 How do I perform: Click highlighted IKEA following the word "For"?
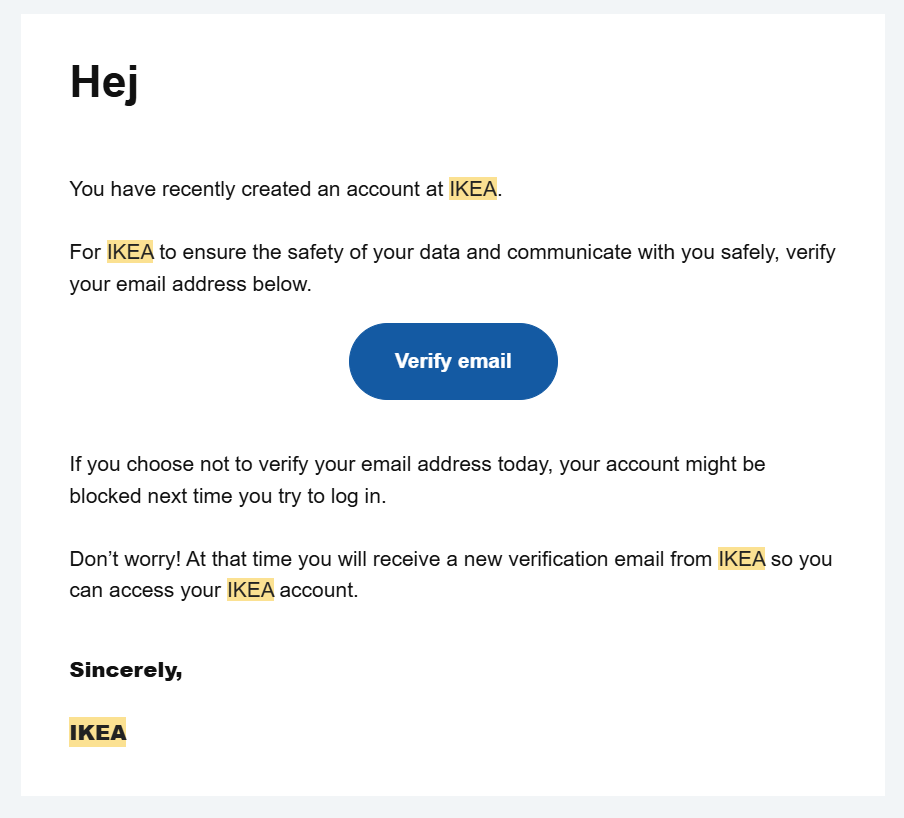click(130, 252)
